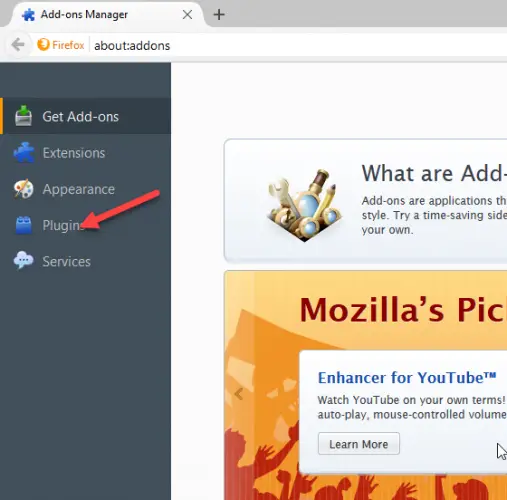Screen dimensions: 507x500
Task: Focus the about:addons address field
Action: click(x=299, y=45)
